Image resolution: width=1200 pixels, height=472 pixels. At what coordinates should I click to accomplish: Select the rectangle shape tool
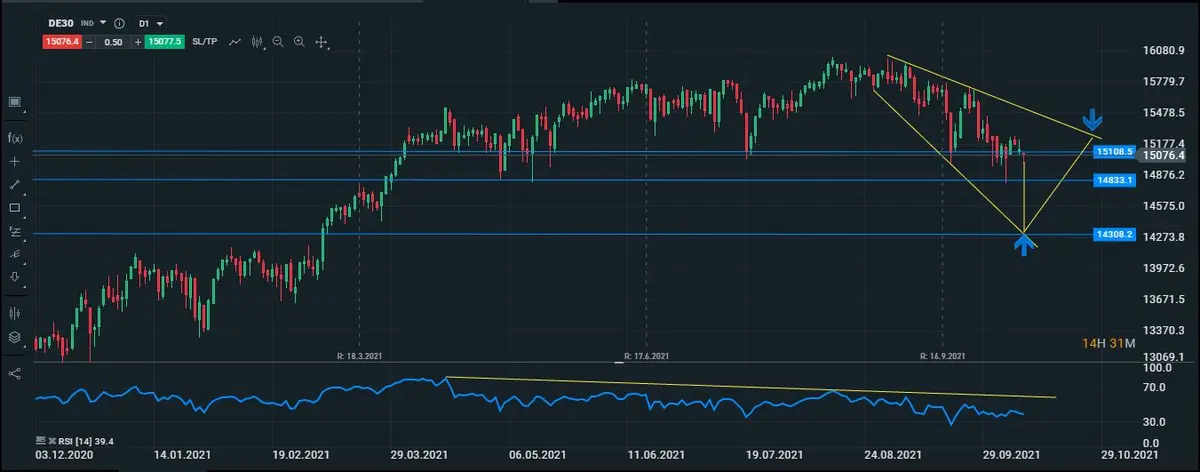coord(15,208)
